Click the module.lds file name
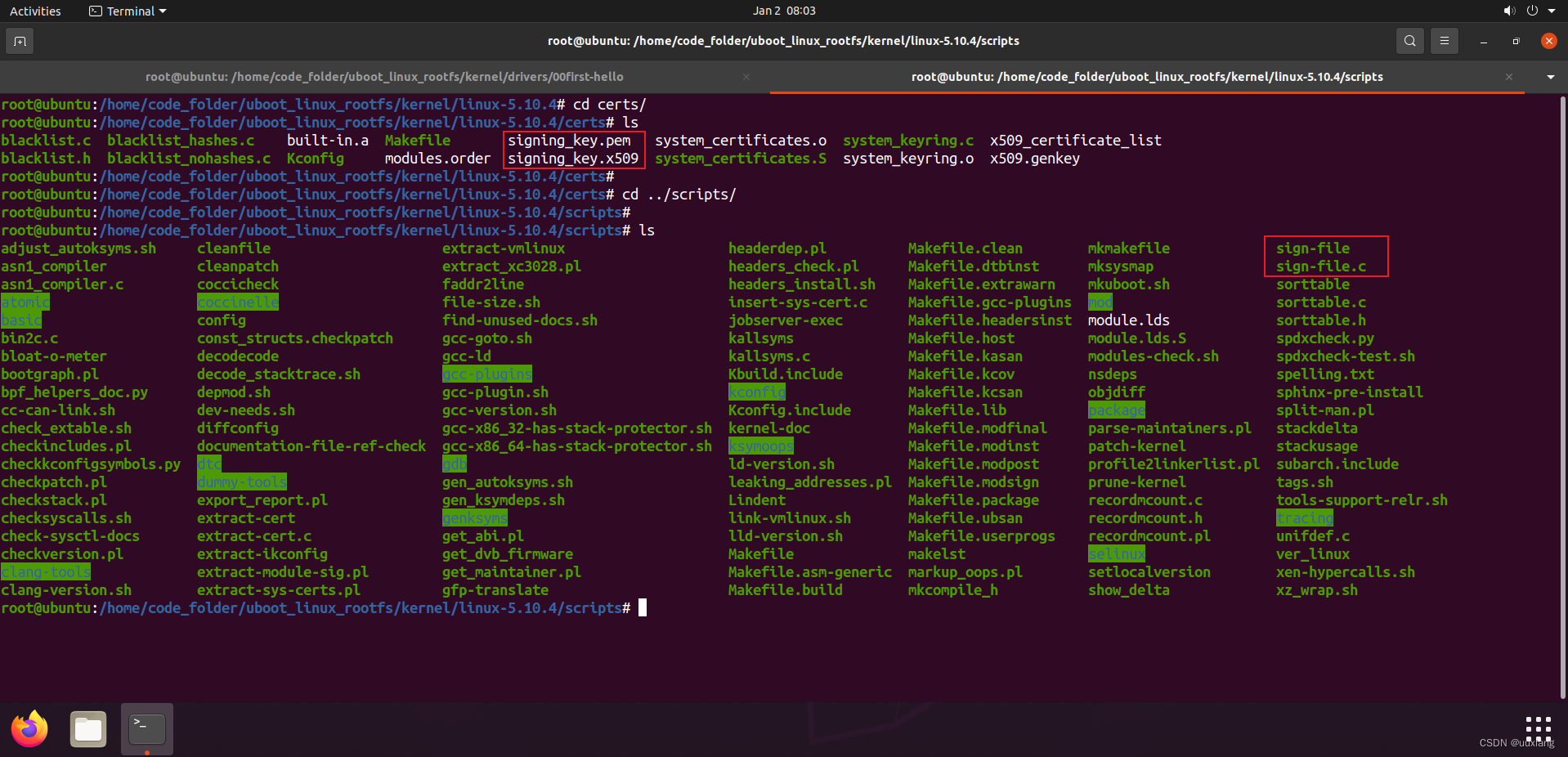Screen dimensions: 1568x757 coord(1129,320)
